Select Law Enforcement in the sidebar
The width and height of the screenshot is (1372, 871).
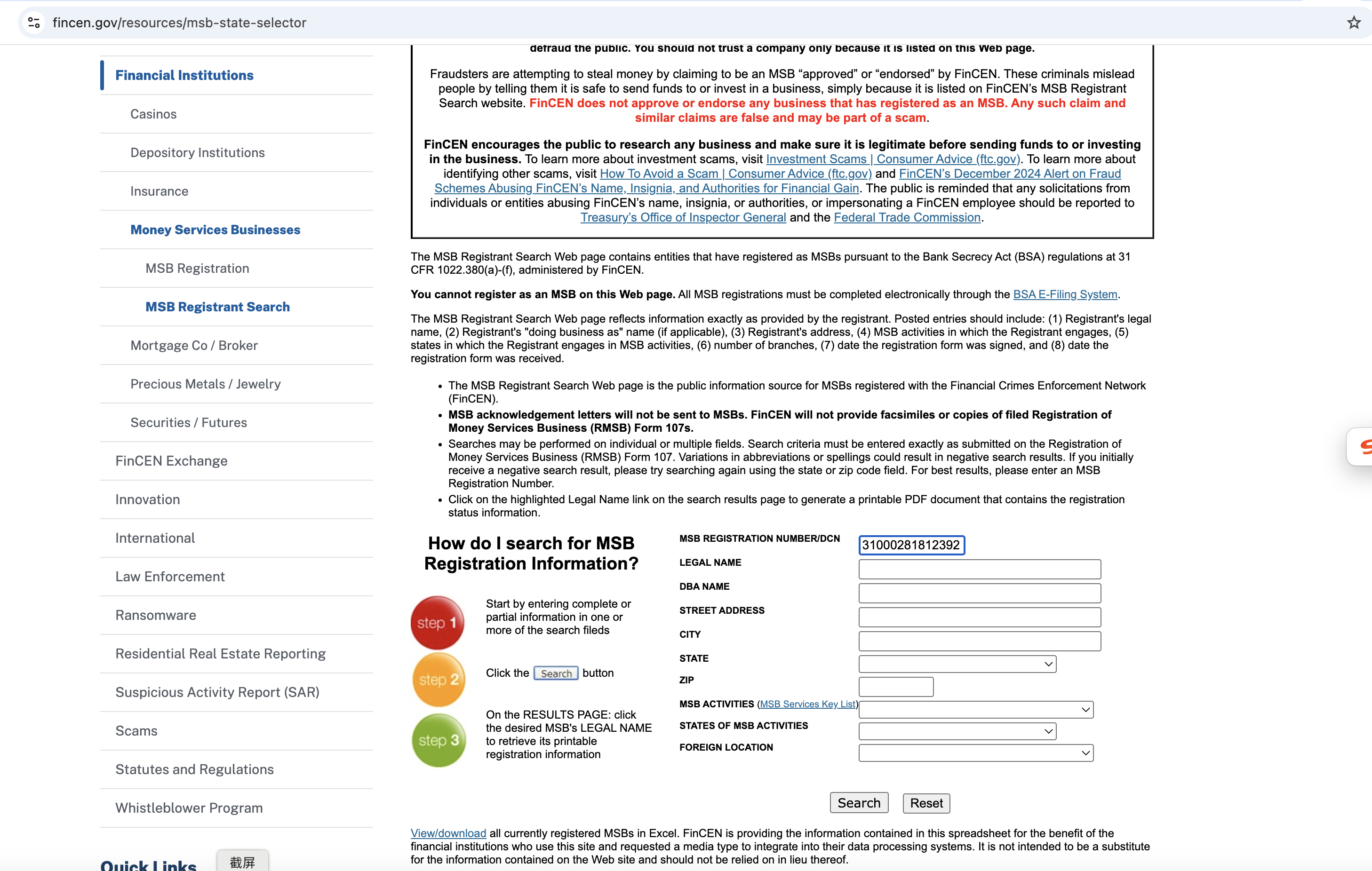(x=170, y=577)
